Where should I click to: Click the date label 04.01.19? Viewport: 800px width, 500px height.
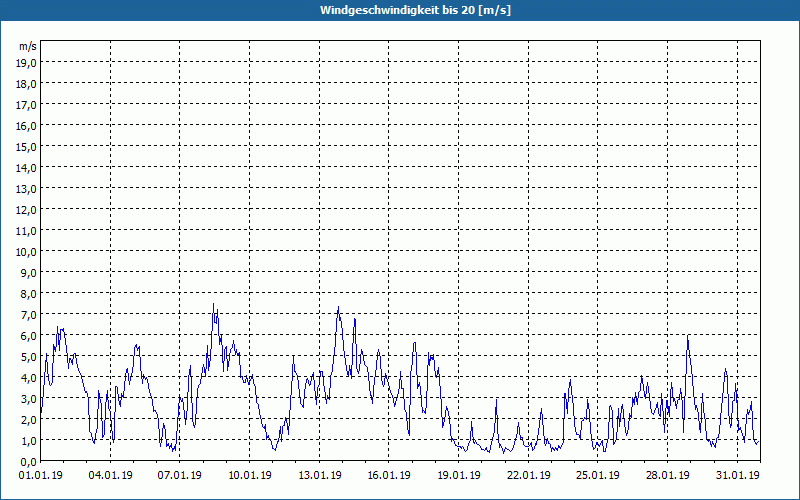110,475
